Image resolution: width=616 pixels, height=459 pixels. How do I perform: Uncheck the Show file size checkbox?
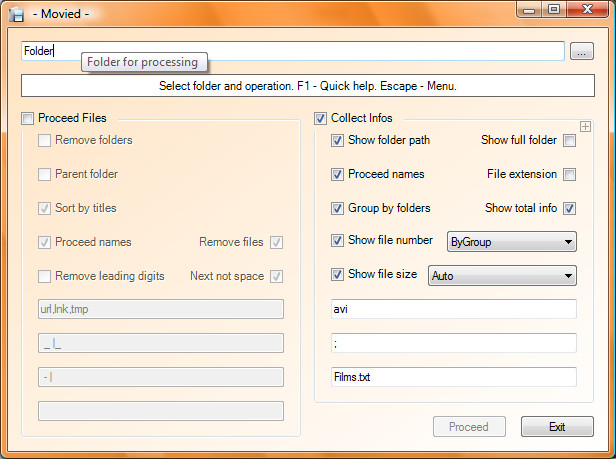[337, 274]
